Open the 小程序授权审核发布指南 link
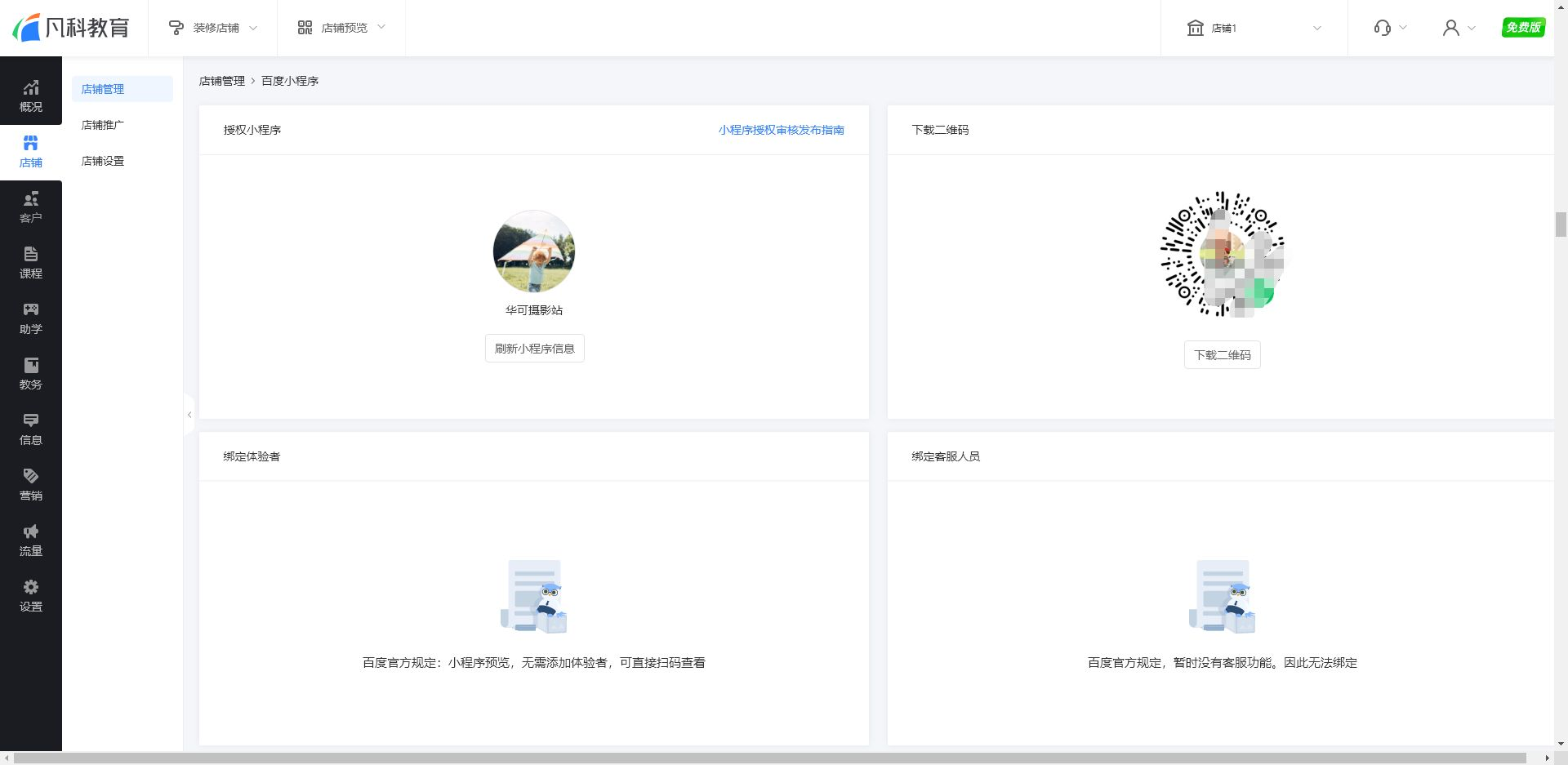This screenshot has width=1568, height=765. [x=782, y=130]
